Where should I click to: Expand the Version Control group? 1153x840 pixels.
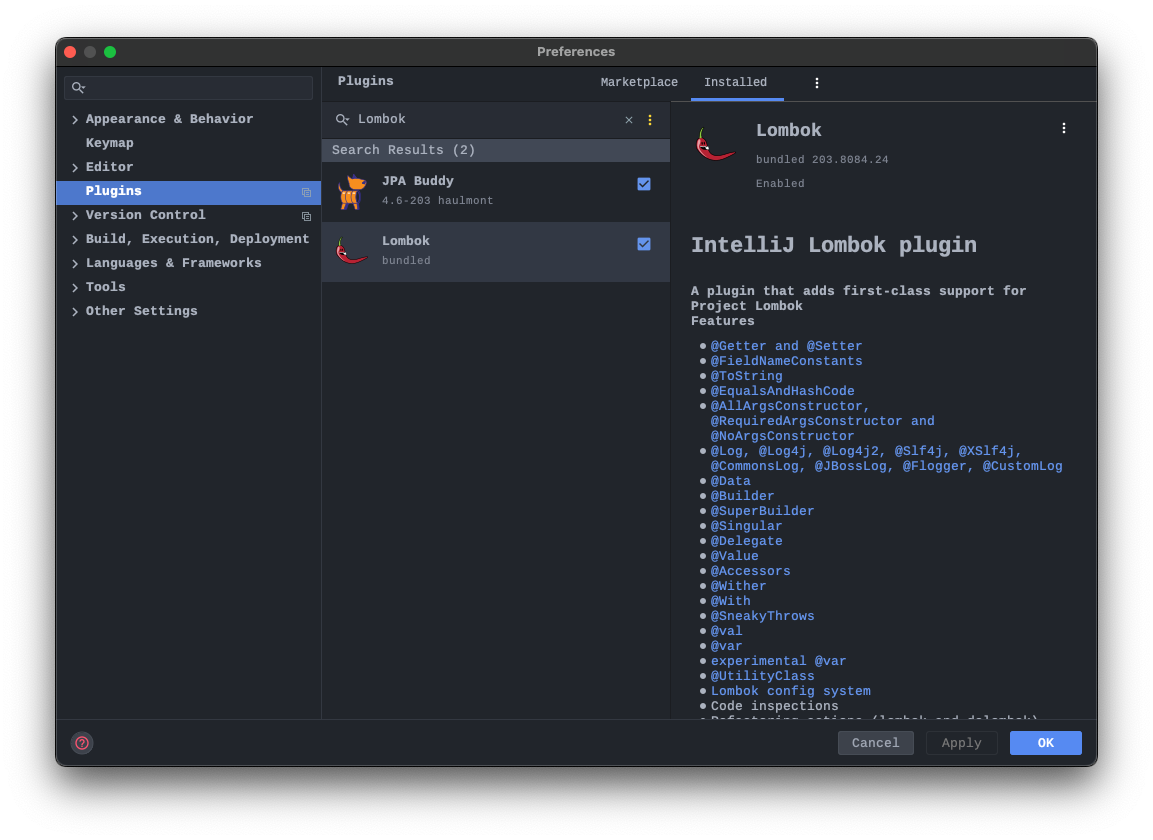tap(75, 216)
